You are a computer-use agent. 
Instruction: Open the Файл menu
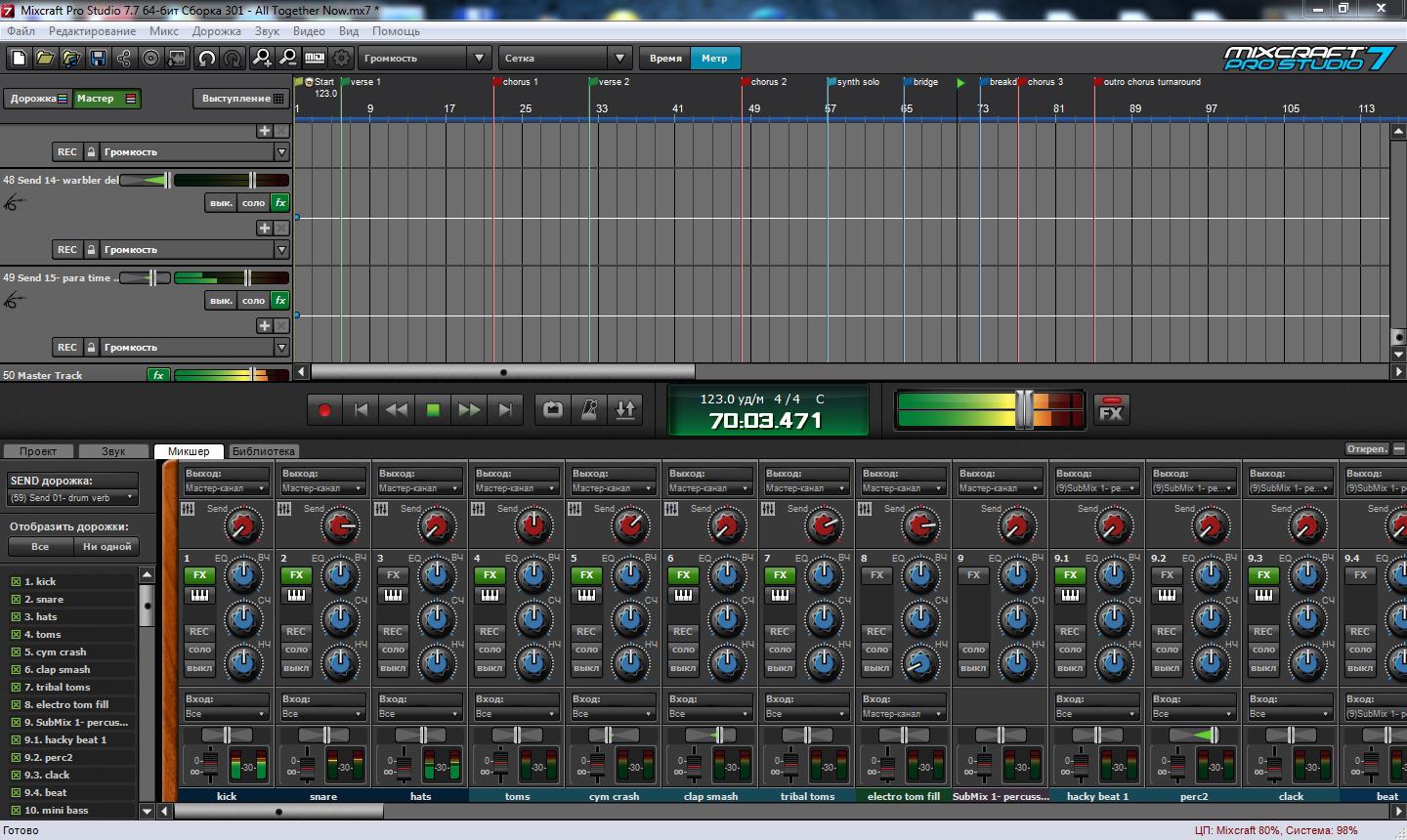coord(21,31)
